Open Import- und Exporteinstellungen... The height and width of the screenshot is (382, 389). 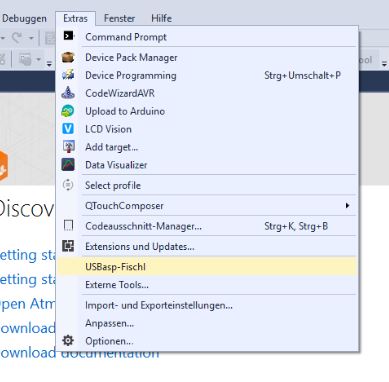point(207,305)
